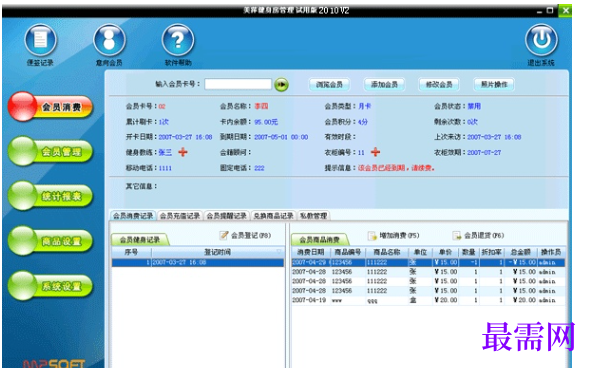Open the 商品设置 sidebar section
This screenshot has width=594, height=368.
pos(50,241)
